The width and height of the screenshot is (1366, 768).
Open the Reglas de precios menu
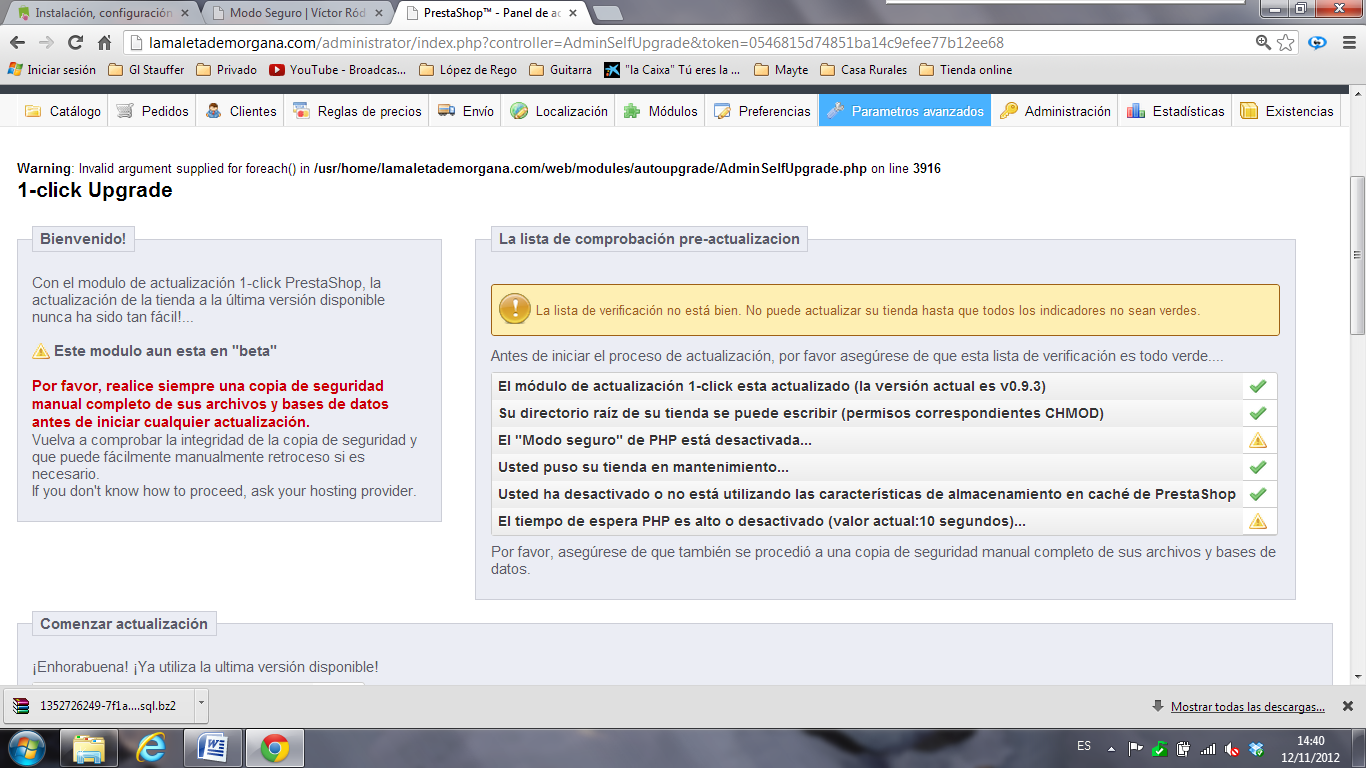(x=357, y=111)
